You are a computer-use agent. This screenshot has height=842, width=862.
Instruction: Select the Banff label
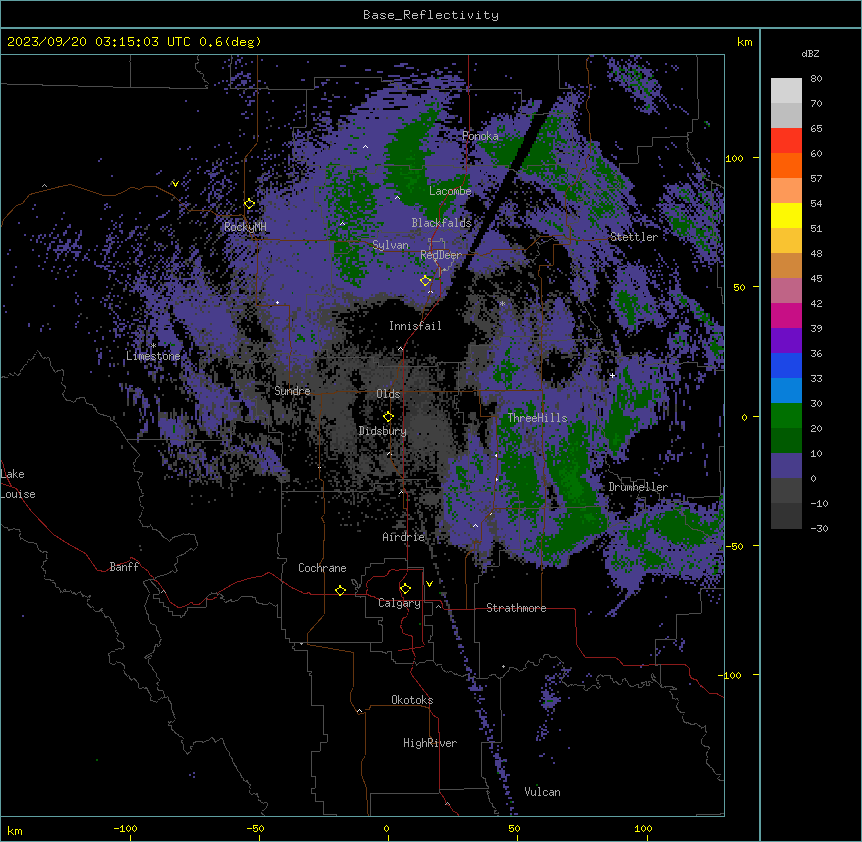[x=124, y=567]
